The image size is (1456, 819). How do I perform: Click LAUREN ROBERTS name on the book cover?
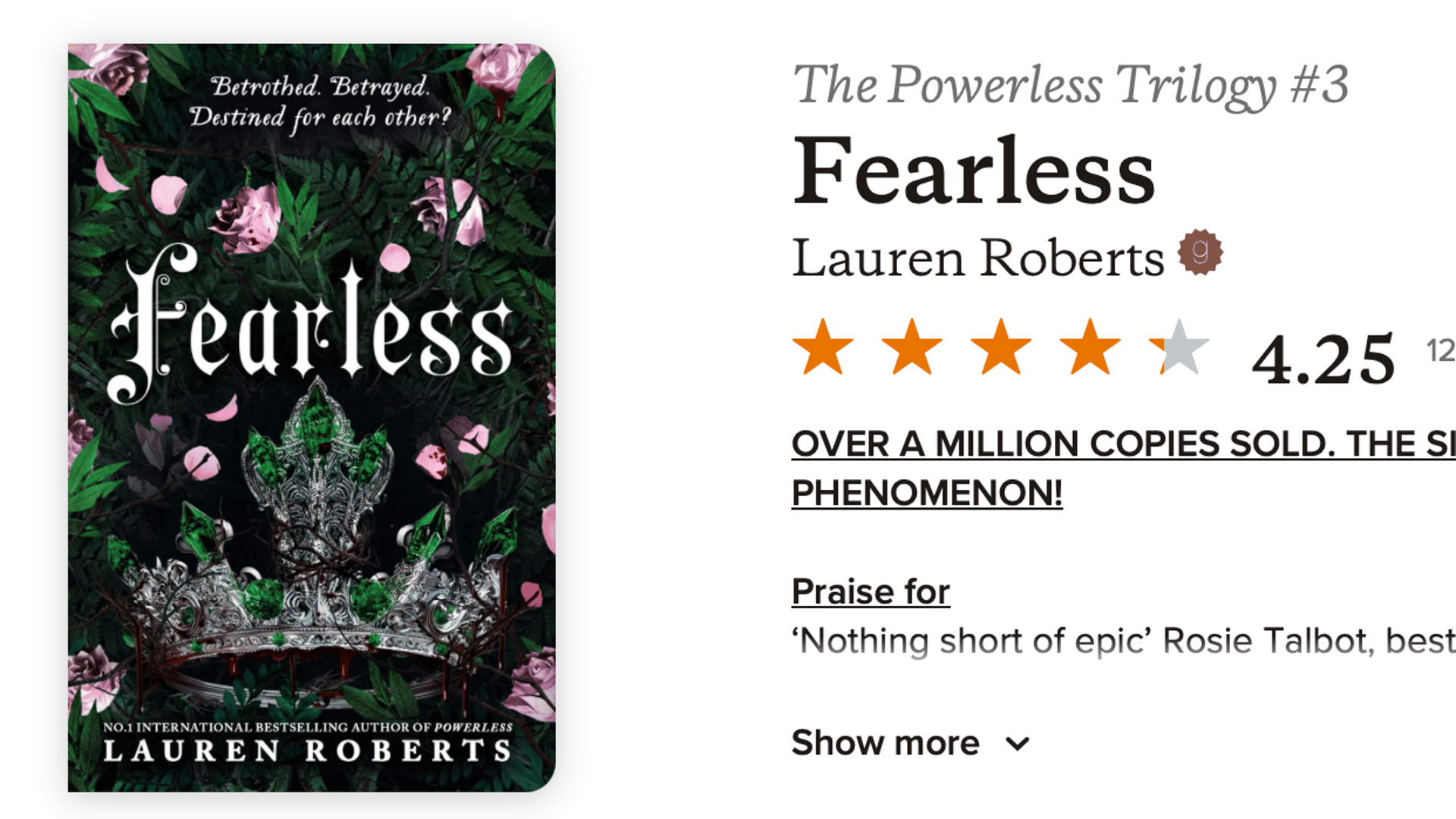[308, 751]
